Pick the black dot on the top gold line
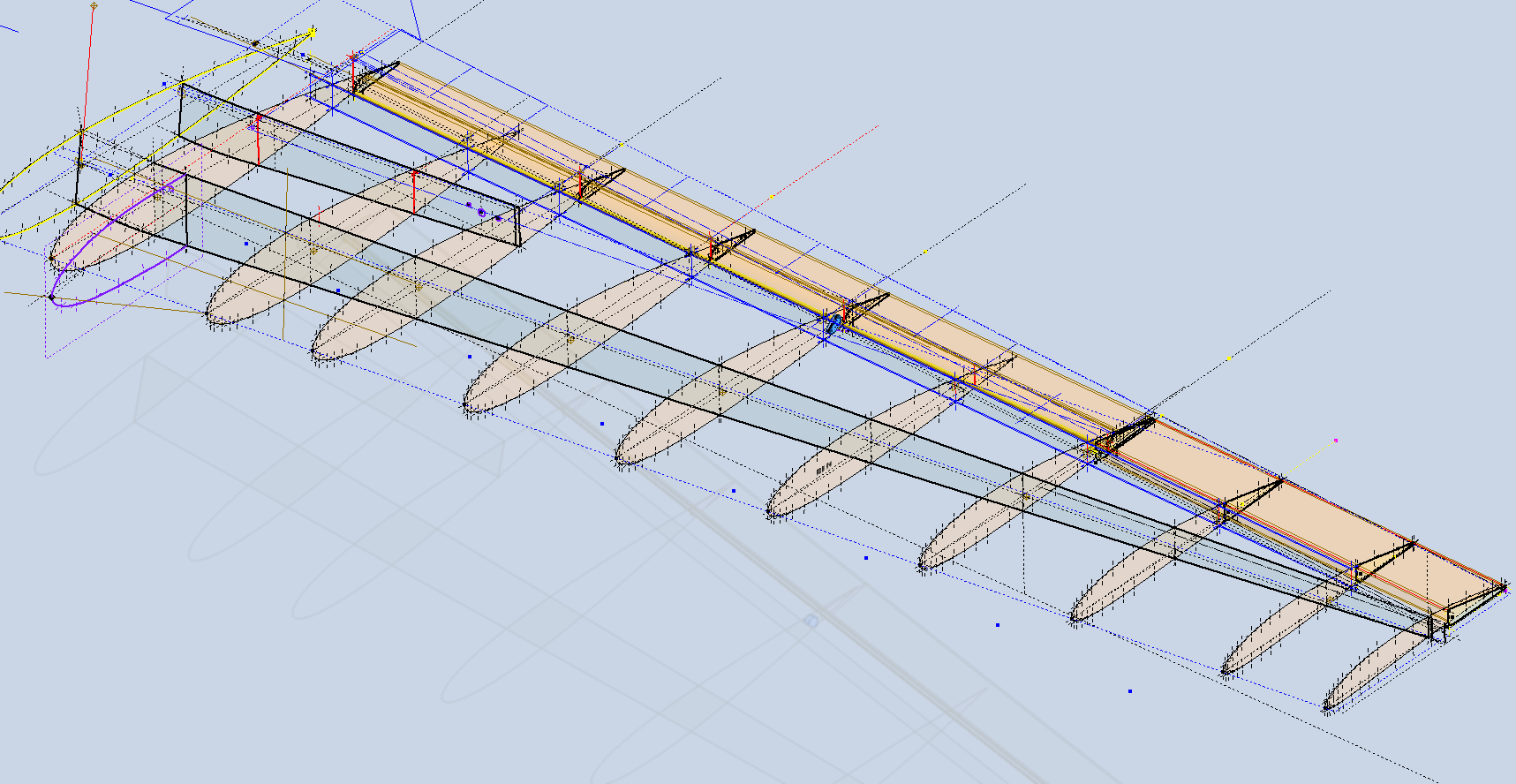1516x784 pixels. click(255, 42)
